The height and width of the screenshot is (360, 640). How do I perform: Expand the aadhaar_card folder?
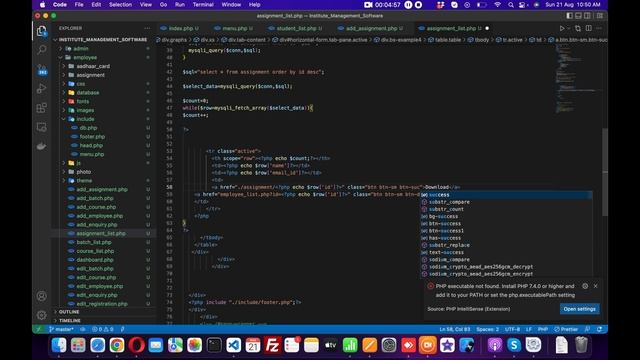tap(93, 66)
